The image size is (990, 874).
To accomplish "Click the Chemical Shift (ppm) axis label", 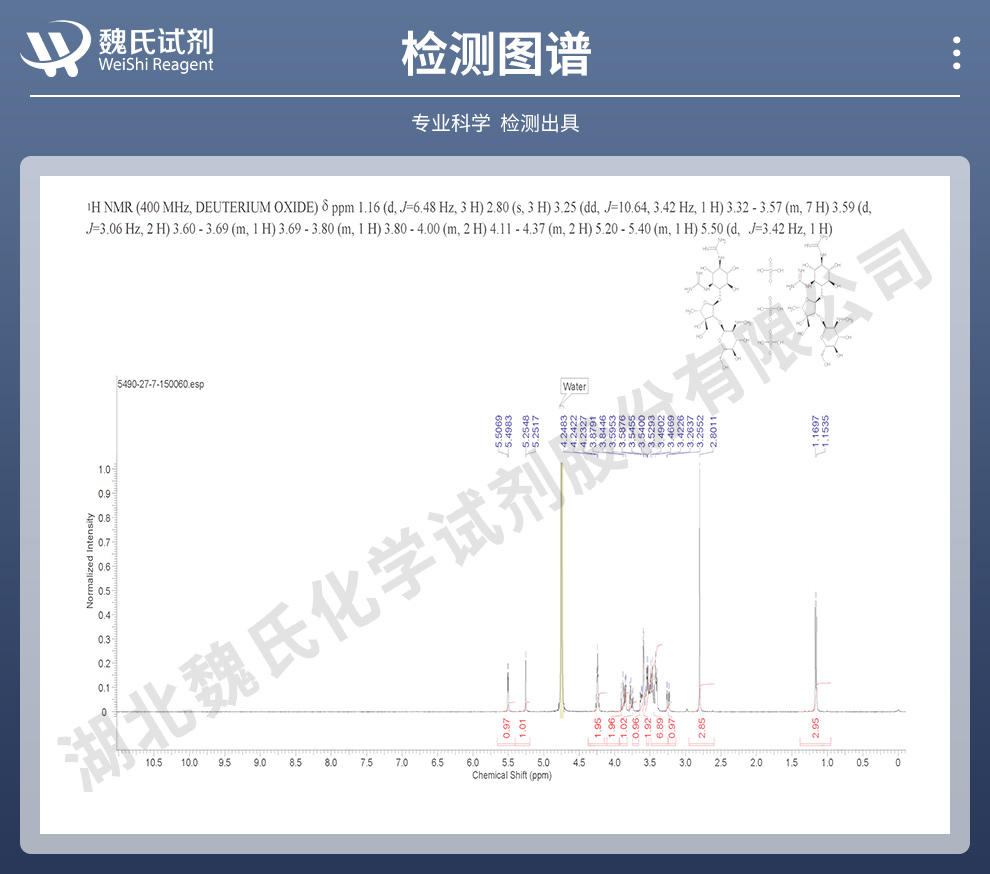I will pyautogui.click(x=512, y=776).
